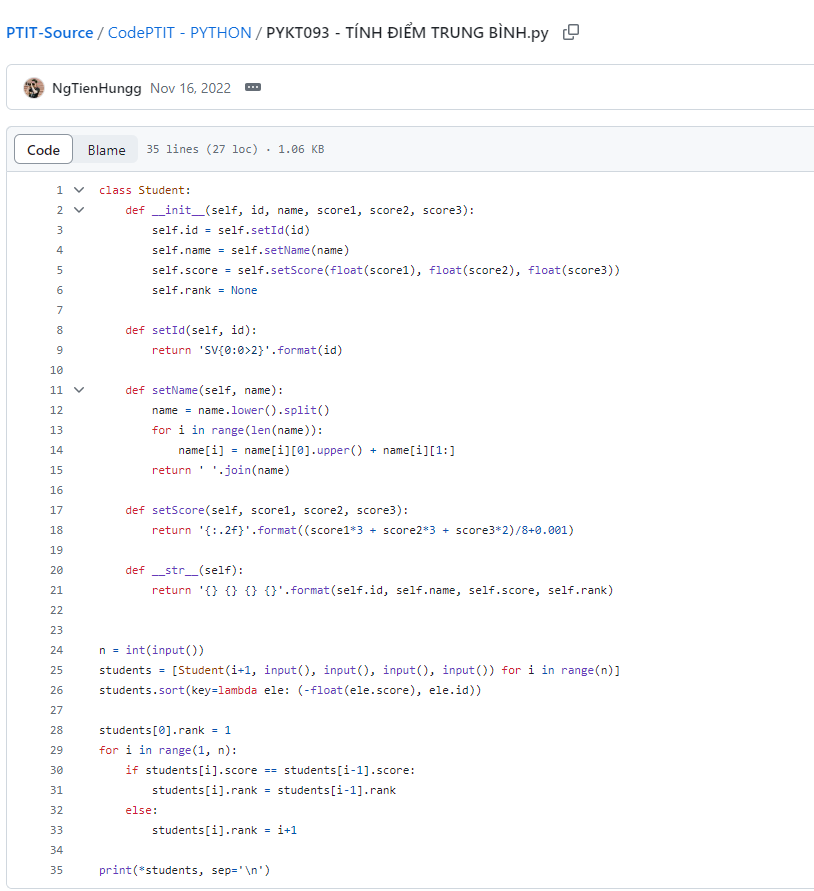Copy the file path with copy icon
Image resolution: width=814 pixels, height=891 pixels.
[571, 32]
